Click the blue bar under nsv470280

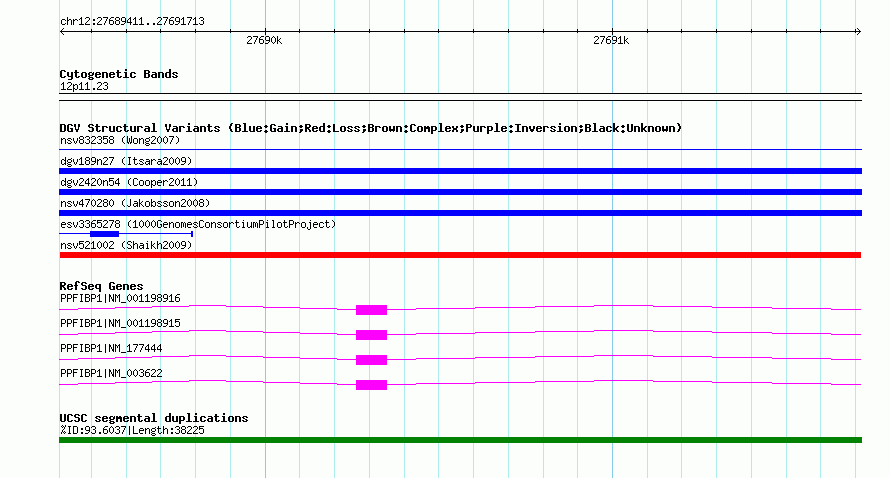pyautogui.click(x=460, y=213)
